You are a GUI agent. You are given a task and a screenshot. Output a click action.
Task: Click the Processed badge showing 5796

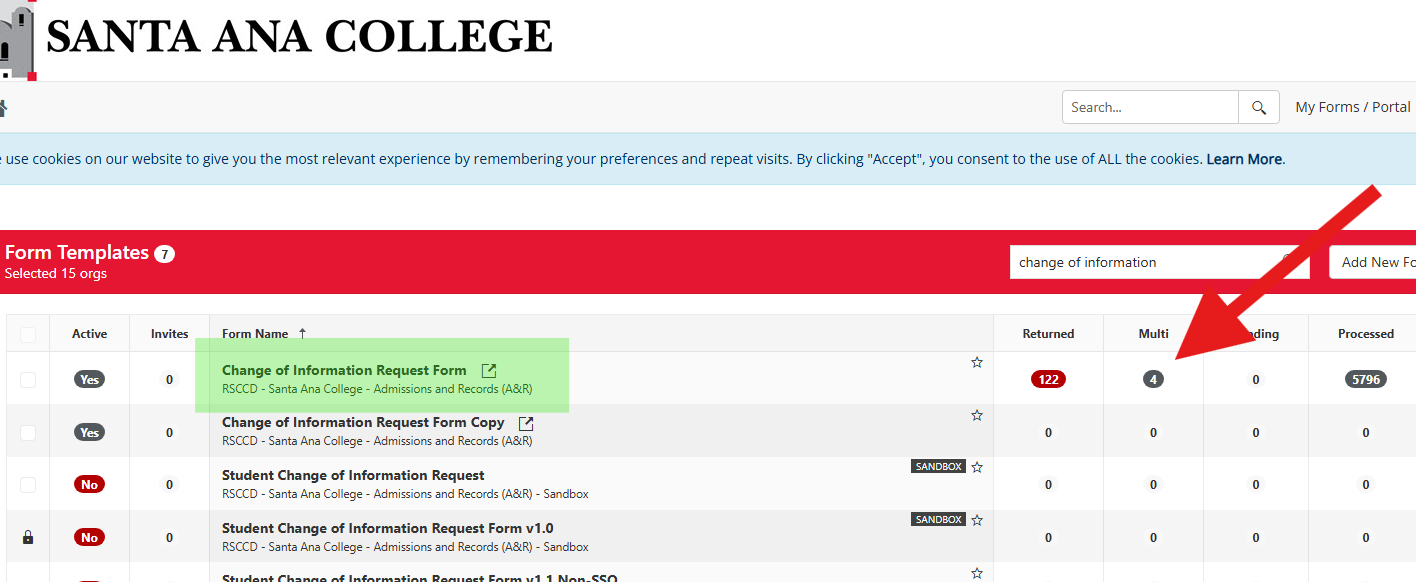click(x=1365, y=379)
